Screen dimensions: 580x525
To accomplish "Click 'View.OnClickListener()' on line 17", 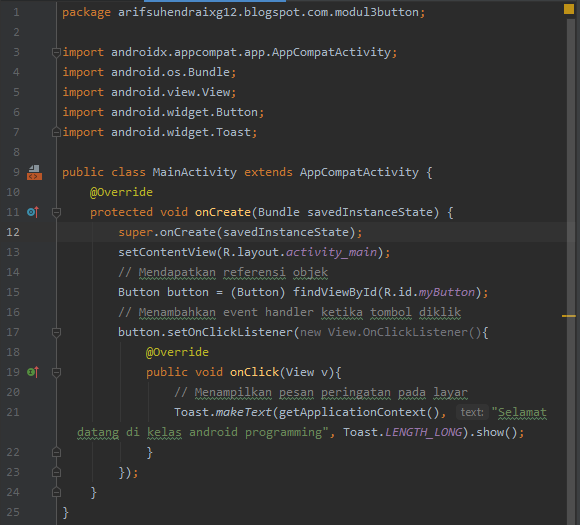I will 404,332.
